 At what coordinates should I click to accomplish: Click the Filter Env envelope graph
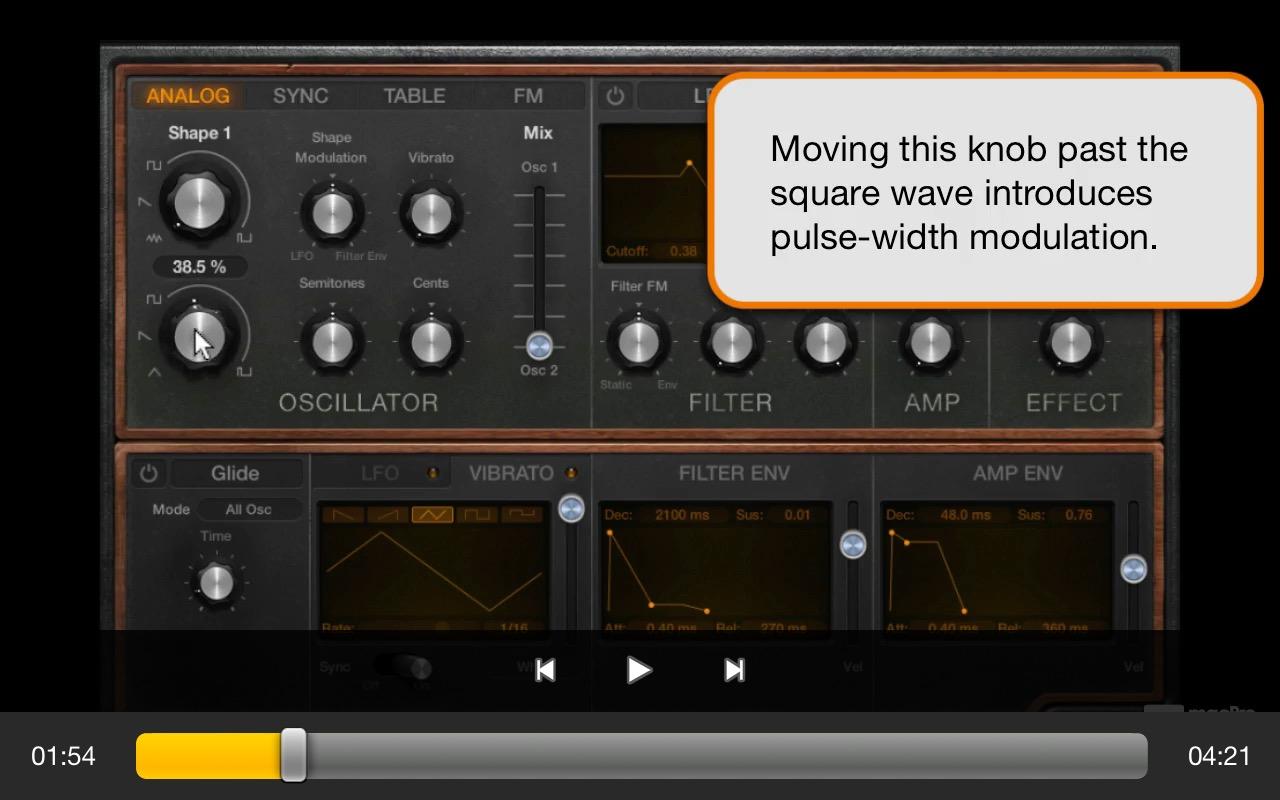[x=715, y=572]
